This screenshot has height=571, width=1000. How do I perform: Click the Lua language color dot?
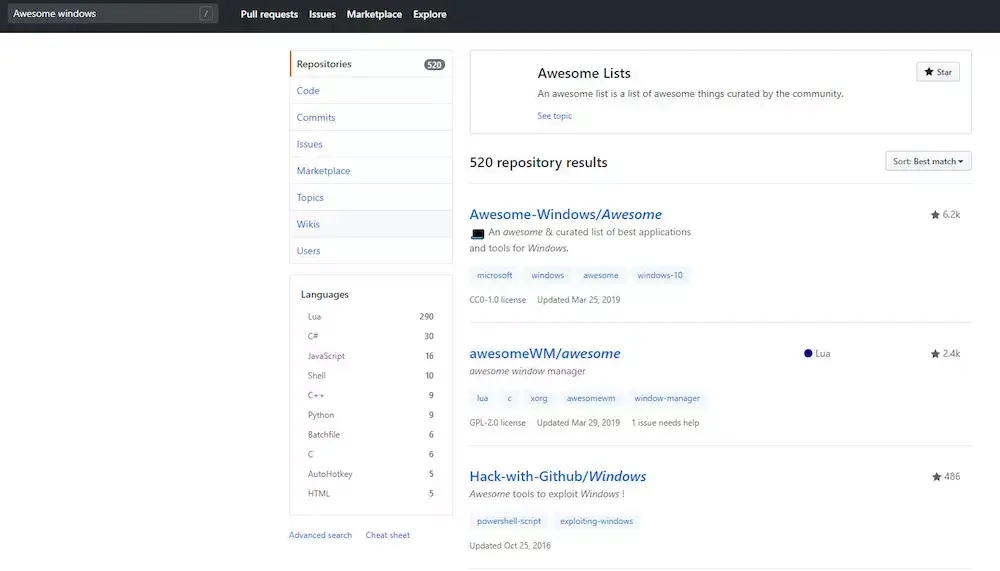coord(808,353)
